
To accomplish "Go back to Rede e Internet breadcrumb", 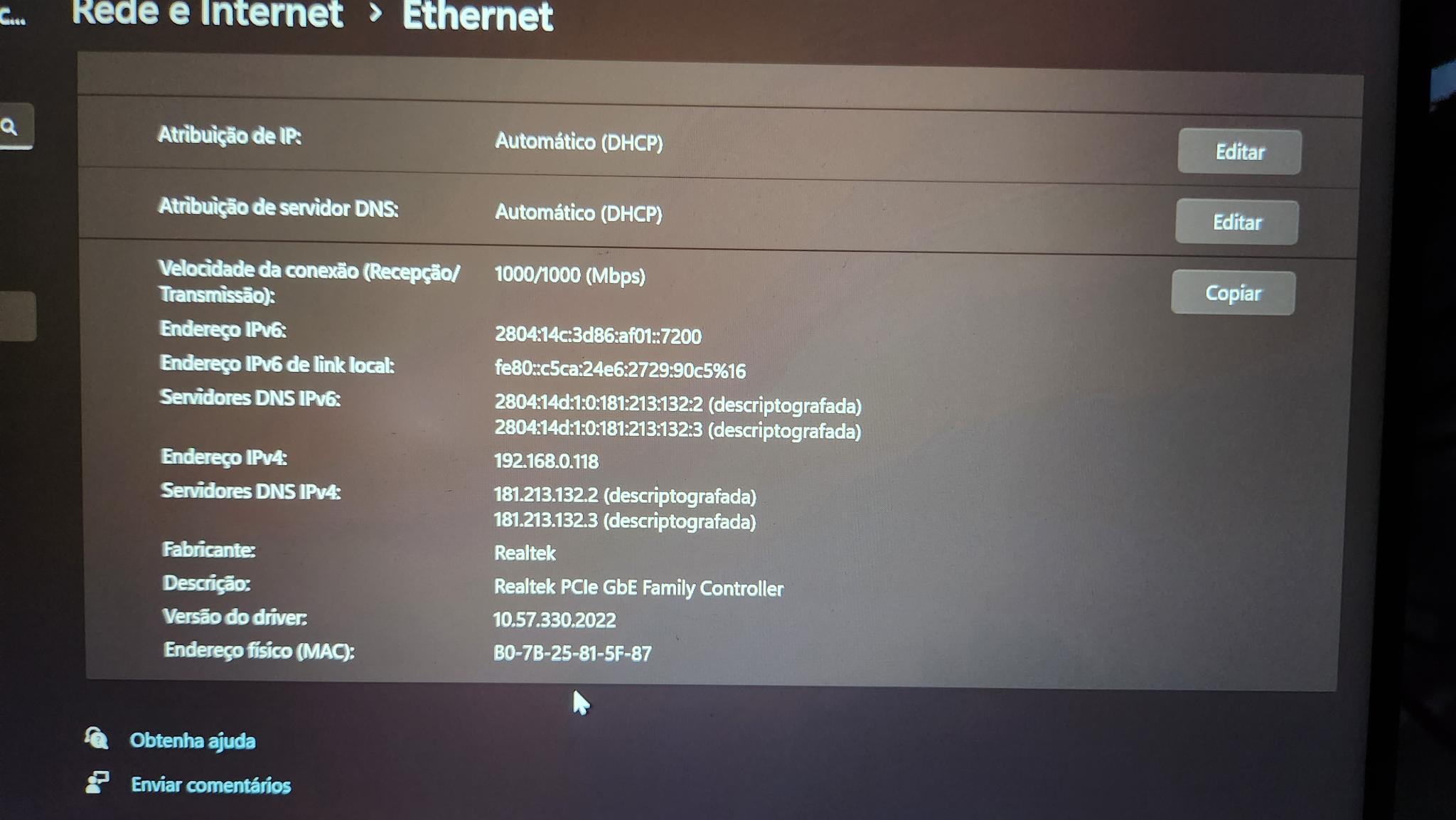I will [207, 14].
